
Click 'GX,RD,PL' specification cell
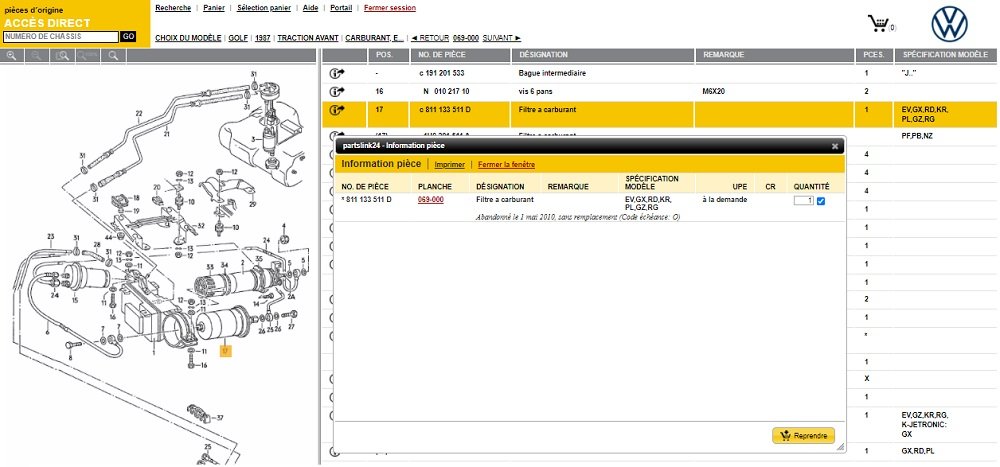(917, 451)
